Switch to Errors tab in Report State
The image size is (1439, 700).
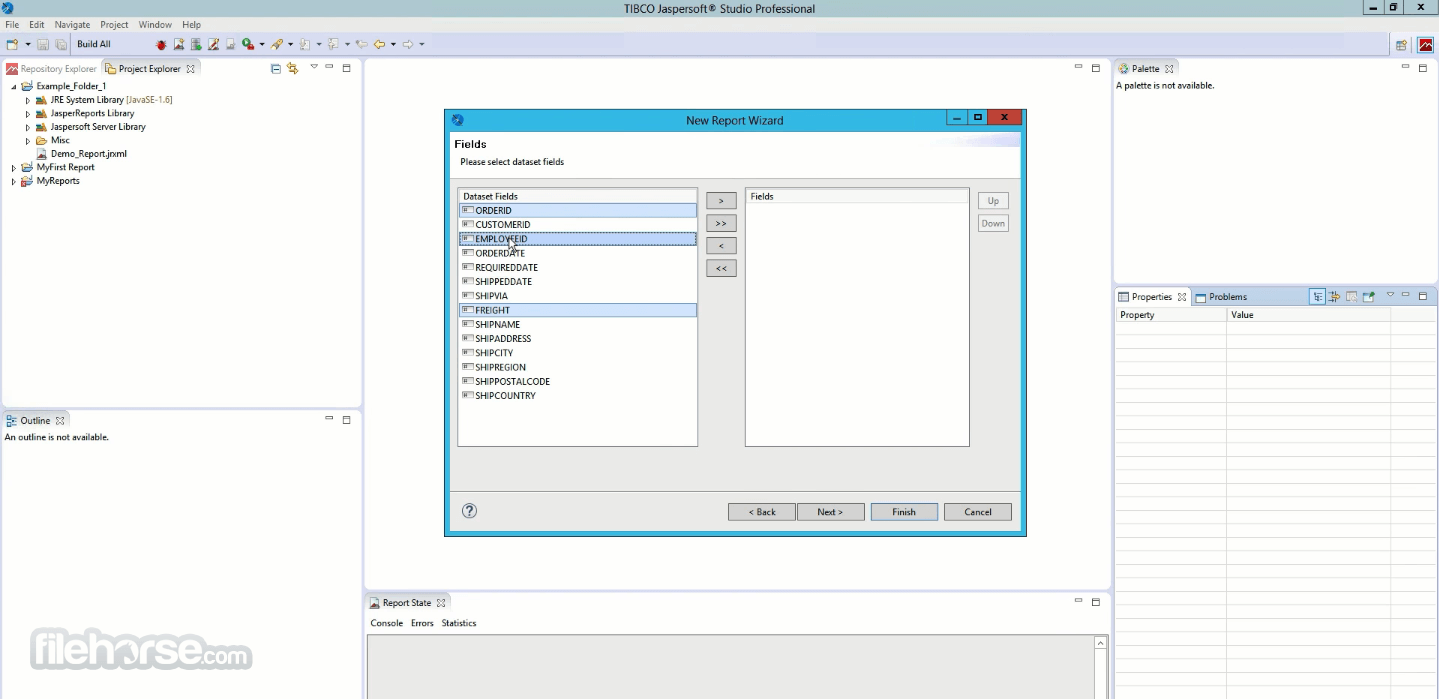[x=422, y=623]
